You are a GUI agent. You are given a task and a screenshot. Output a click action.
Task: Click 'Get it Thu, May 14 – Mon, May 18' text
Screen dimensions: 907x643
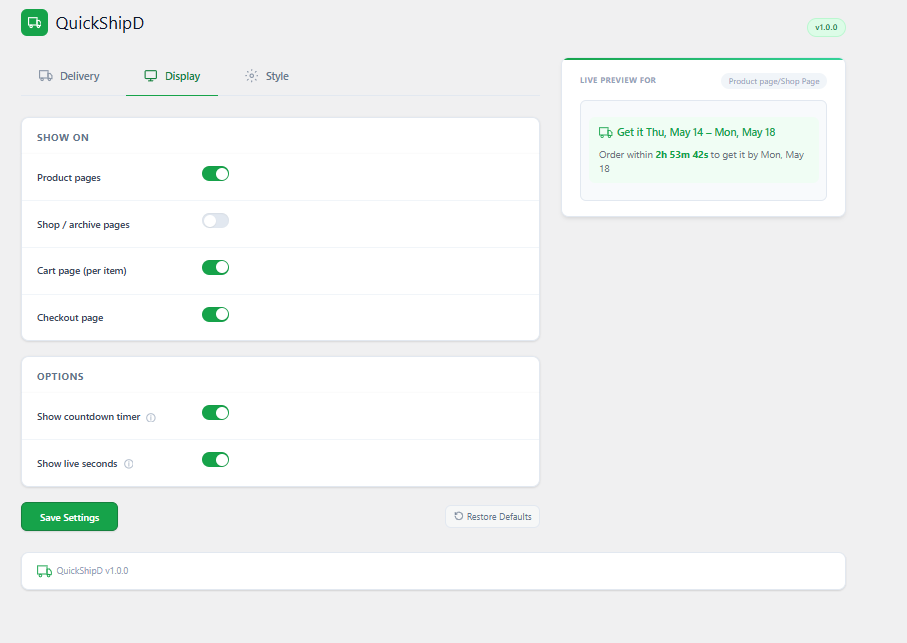pos(696,132)
